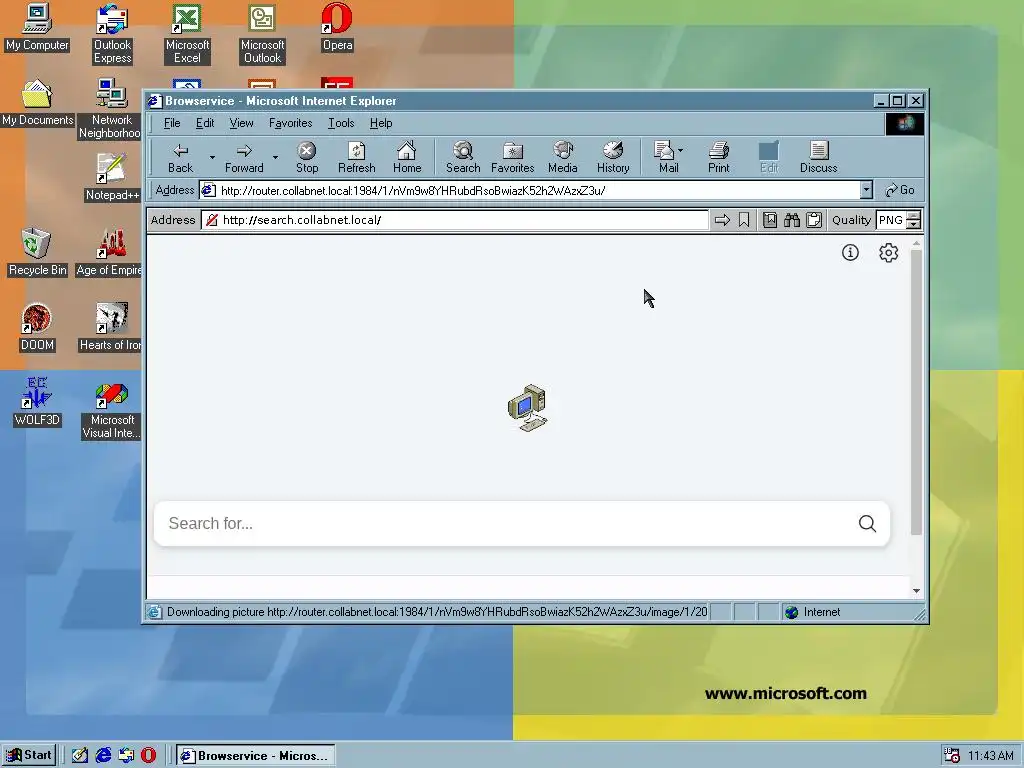Open the Search pane from the toolbar
The height and width of the screenshot is (768, 1024).
462,158
